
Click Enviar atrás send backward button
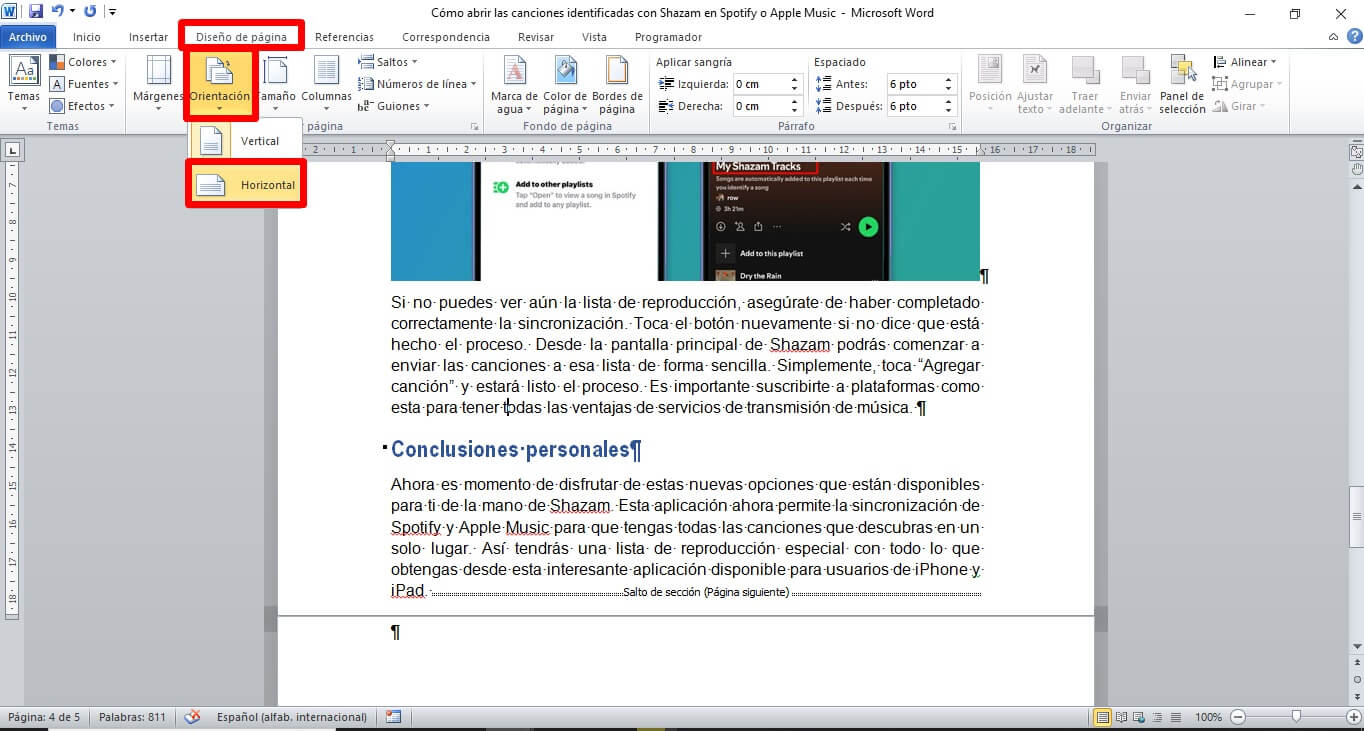tap(1135, 84)
